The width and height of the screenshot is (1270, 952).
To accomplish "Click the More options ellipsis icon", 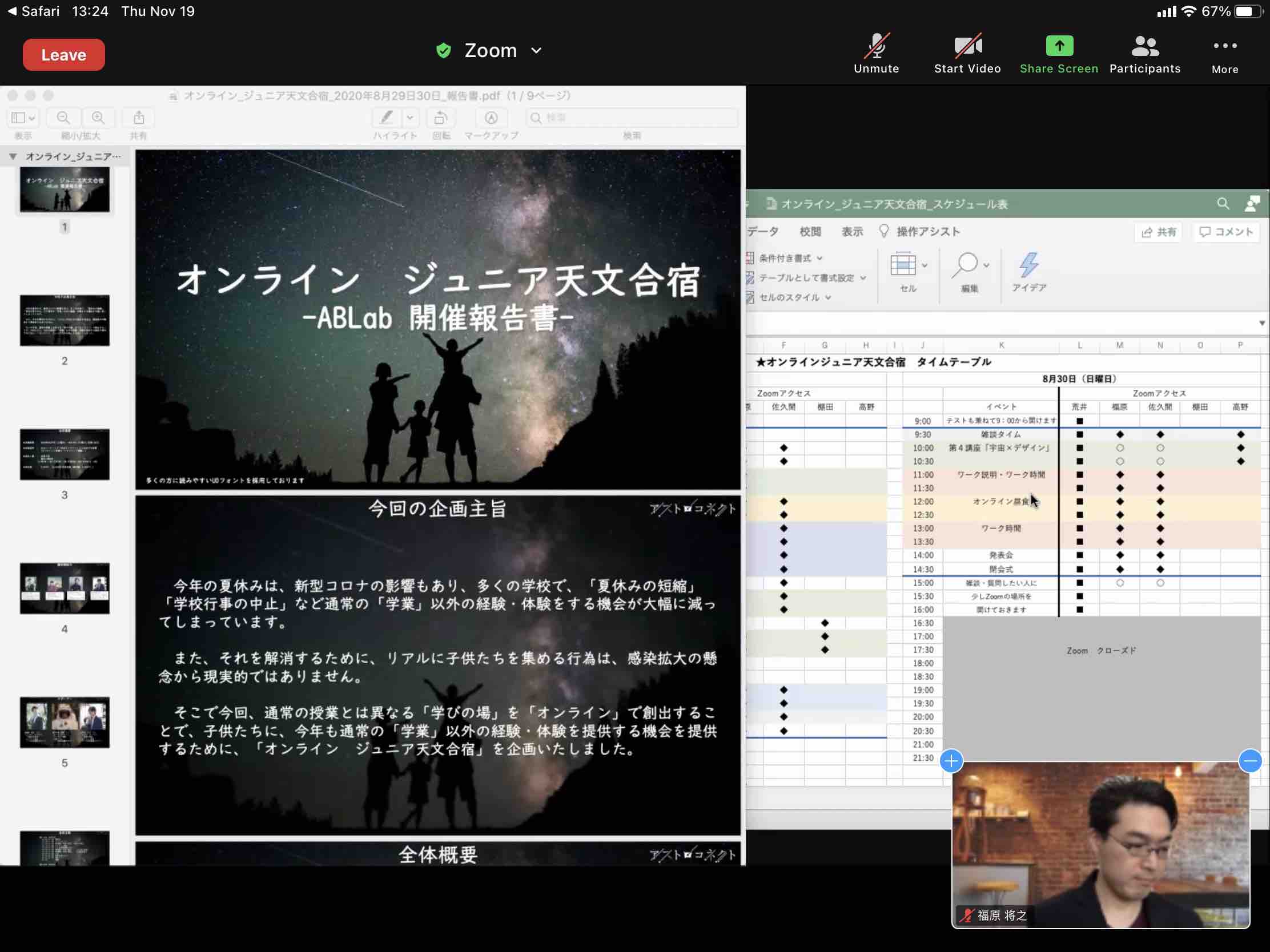I will point(1223,53).
